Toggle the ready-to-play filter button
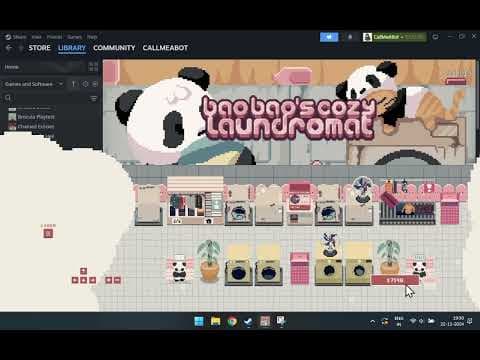480x360 pixels. coord(95,84)
